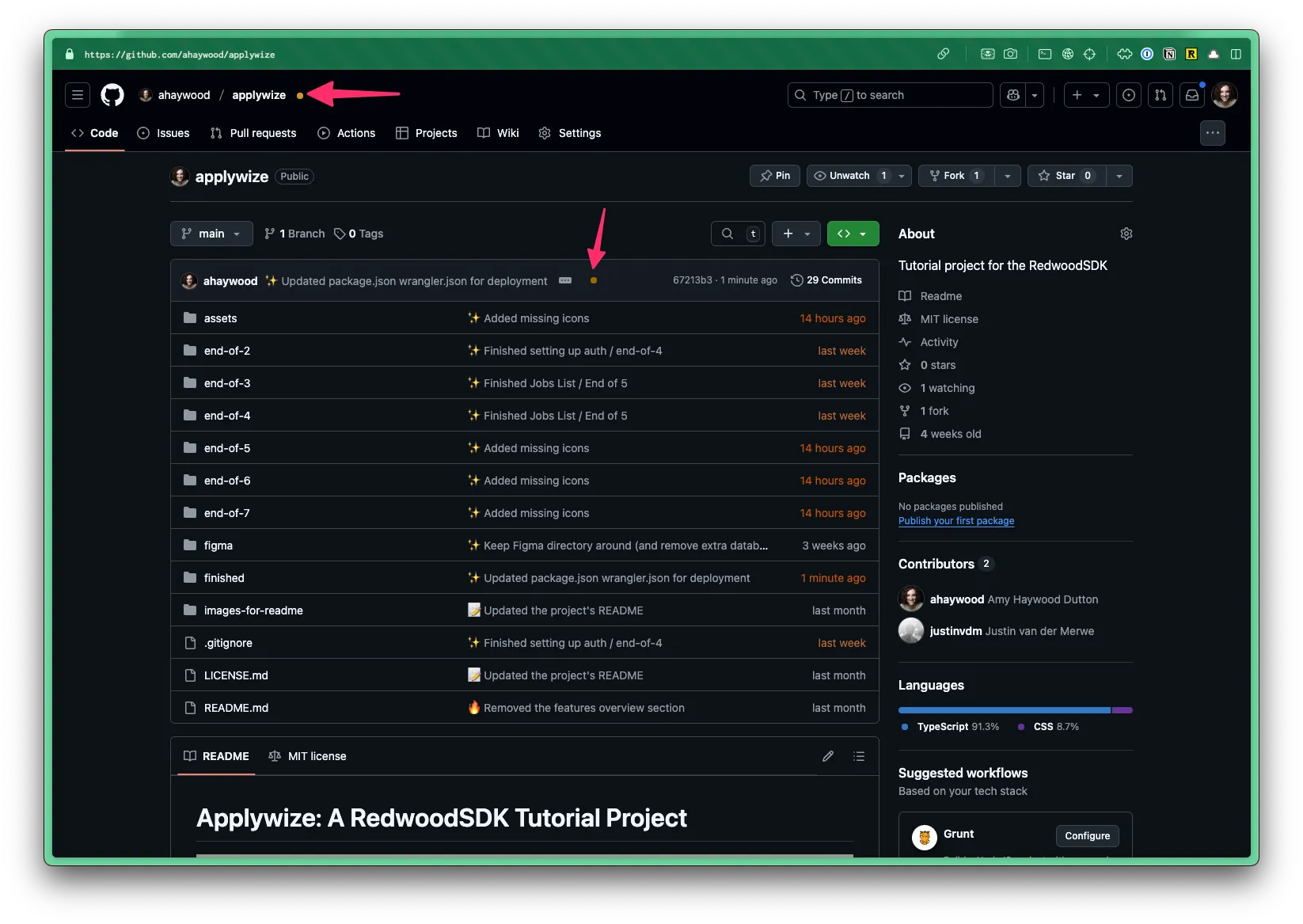Toggle Unwatch for repository notifications
Viewport: 1303px width, 924px height.
pos(849,176)
